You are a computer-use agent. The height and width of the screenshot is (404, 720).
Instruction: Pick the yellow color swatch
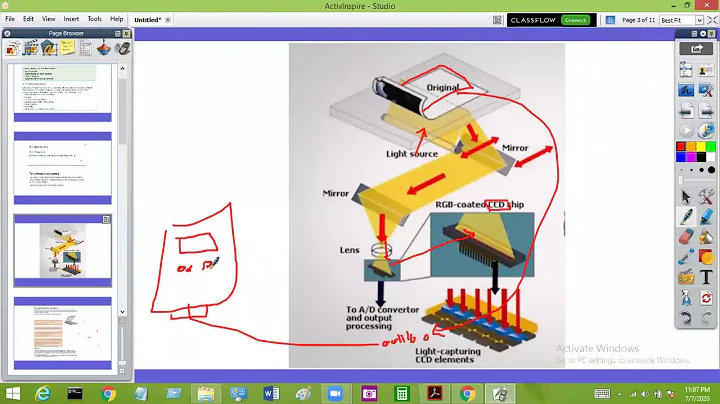[x=701, y=146]
